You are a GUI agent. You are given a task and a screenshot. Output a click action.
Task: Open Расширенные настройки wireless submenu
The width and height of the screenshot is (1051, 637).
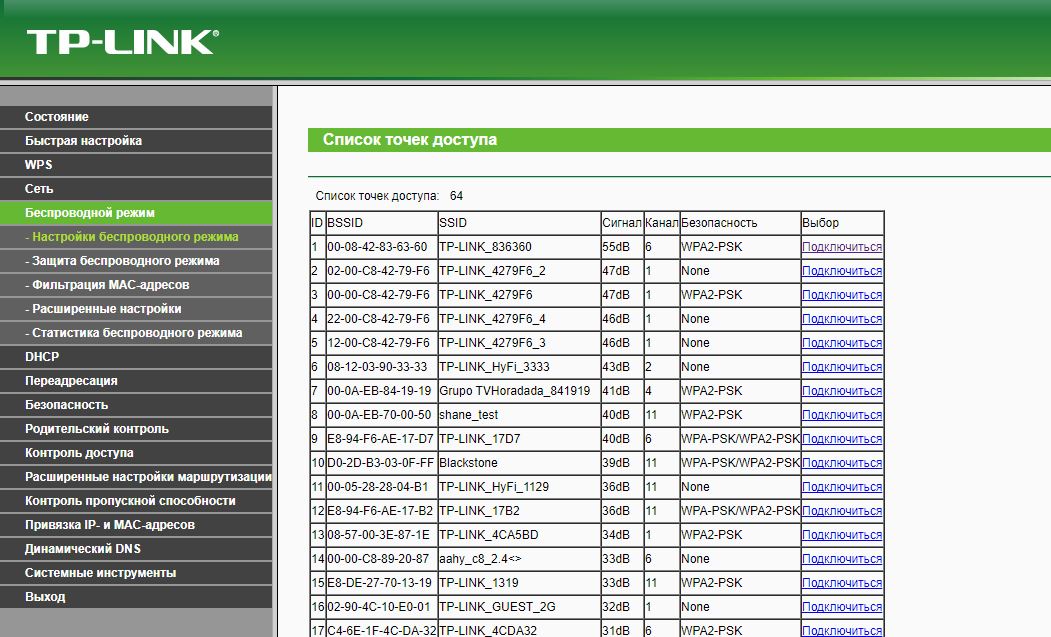tap(136, 309)
